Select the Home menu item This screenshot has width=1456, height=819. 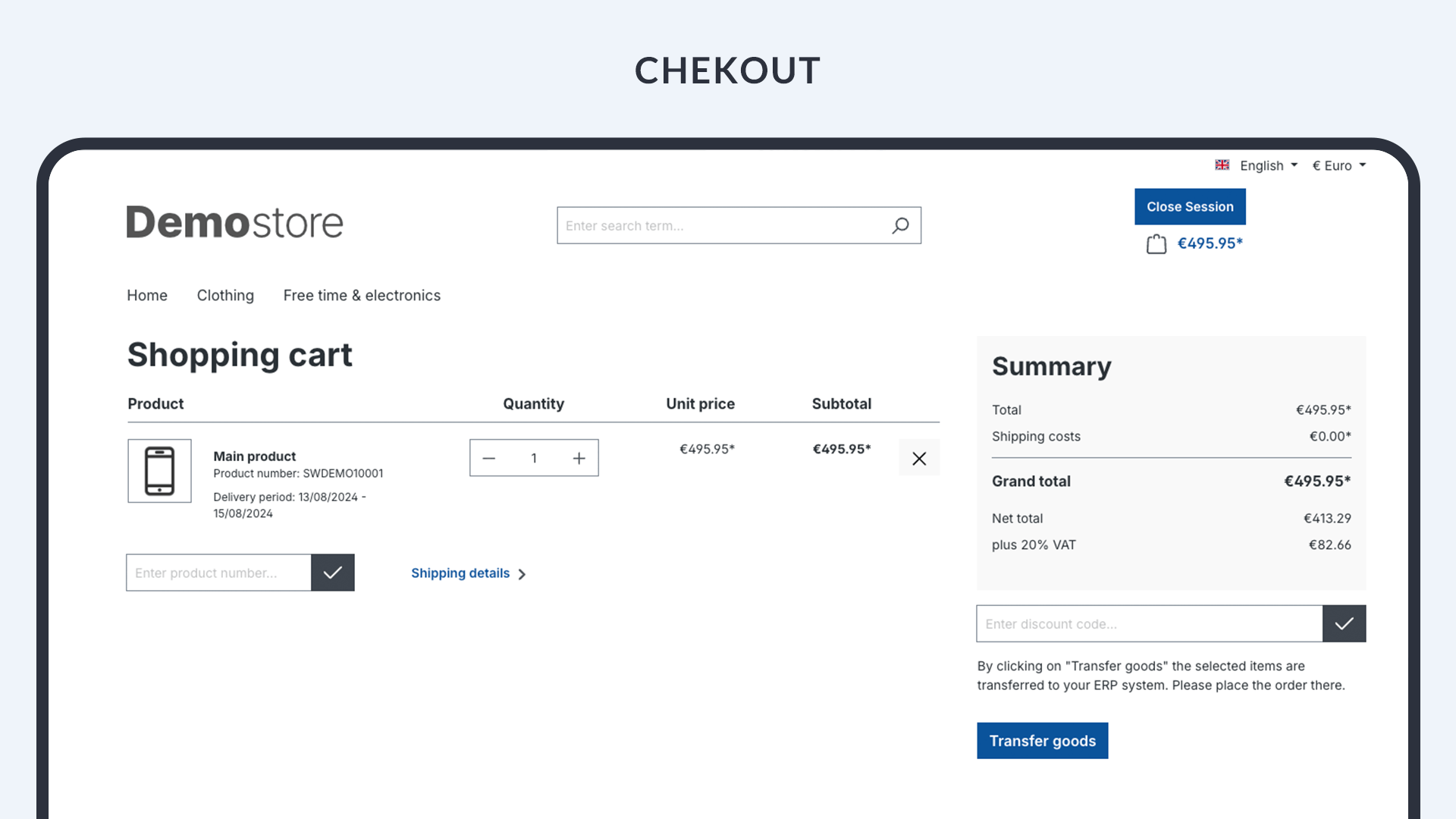pos(147,295)
